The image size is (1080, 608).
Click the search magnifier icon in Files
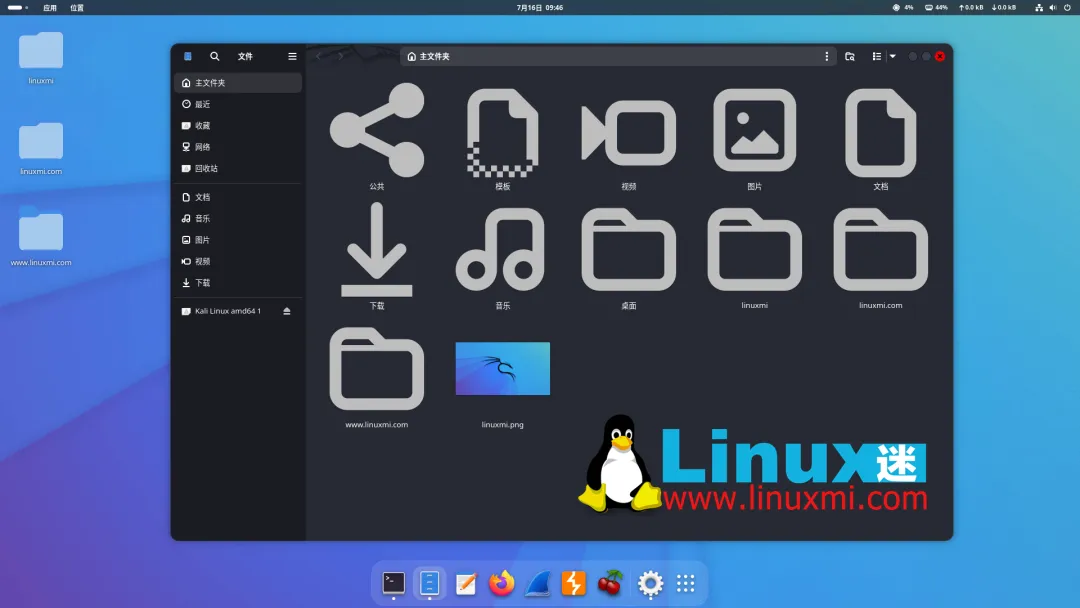coord(215,56)
